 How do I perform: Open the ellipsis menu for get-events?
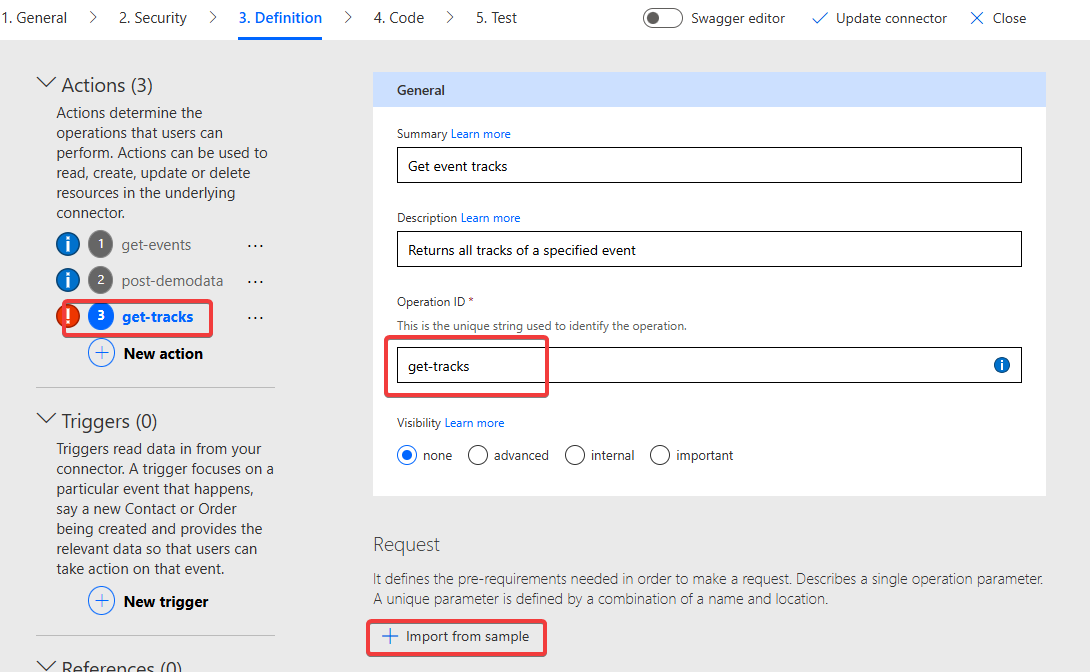pyautogui.click(x=255, y=244)
